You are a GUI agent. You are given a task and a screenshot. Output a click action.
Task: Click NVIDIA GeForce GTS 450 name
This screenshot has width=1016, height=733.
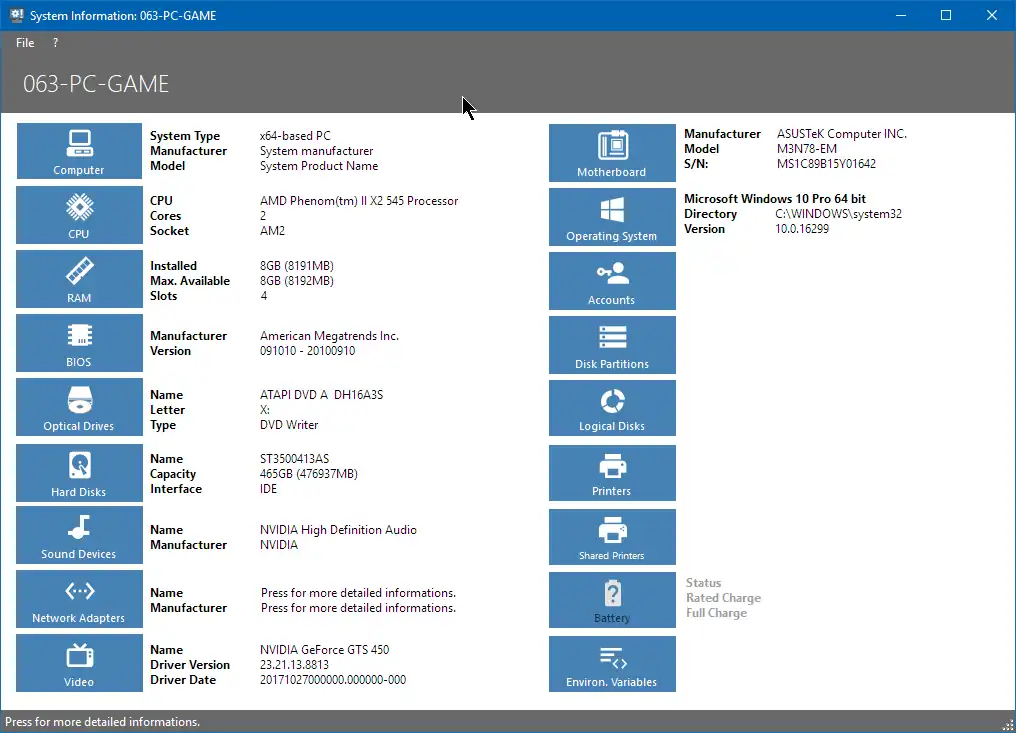tap(325, 649)
